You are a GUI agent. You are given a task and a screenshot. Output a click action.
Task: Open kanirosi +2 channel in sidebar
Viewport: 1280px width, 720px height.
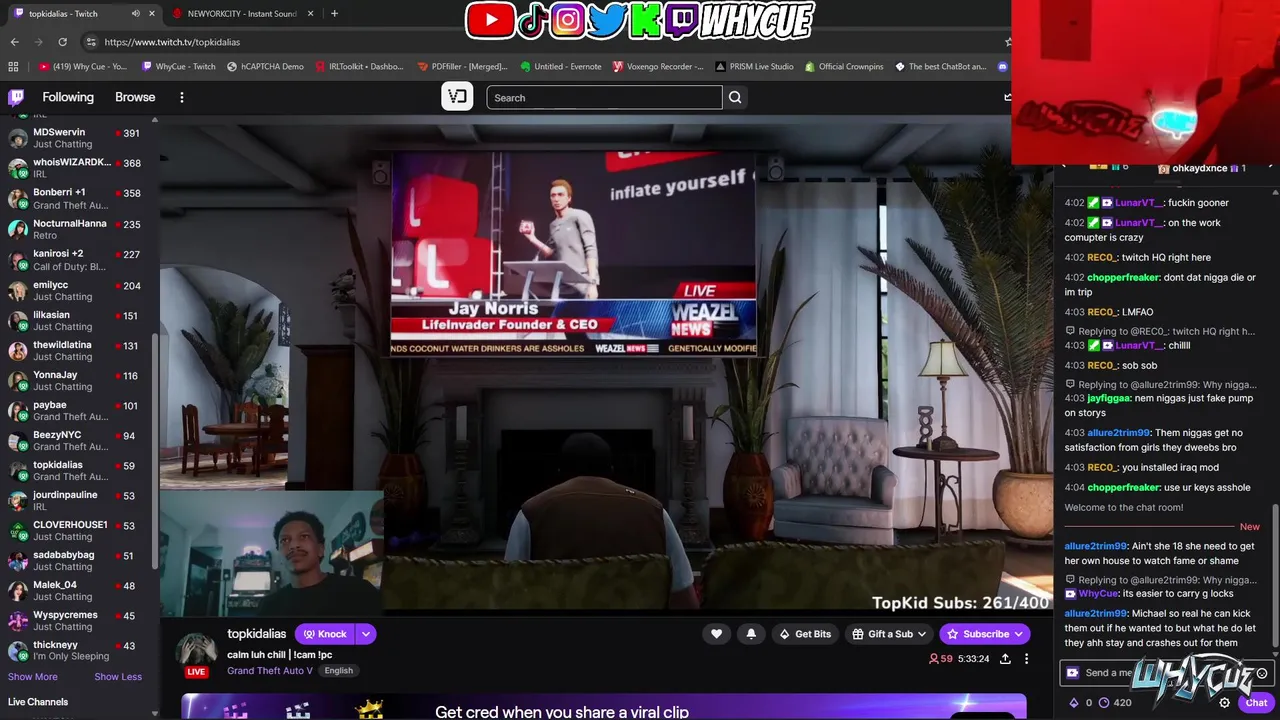click(77, 260)
